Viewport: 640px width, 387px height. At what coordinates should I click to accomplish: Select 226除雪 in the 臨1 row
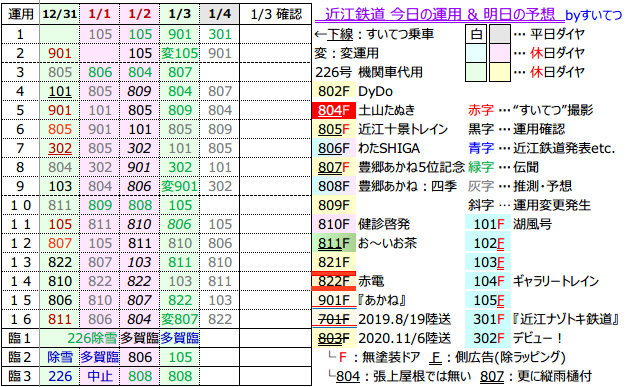pos(92,338)
